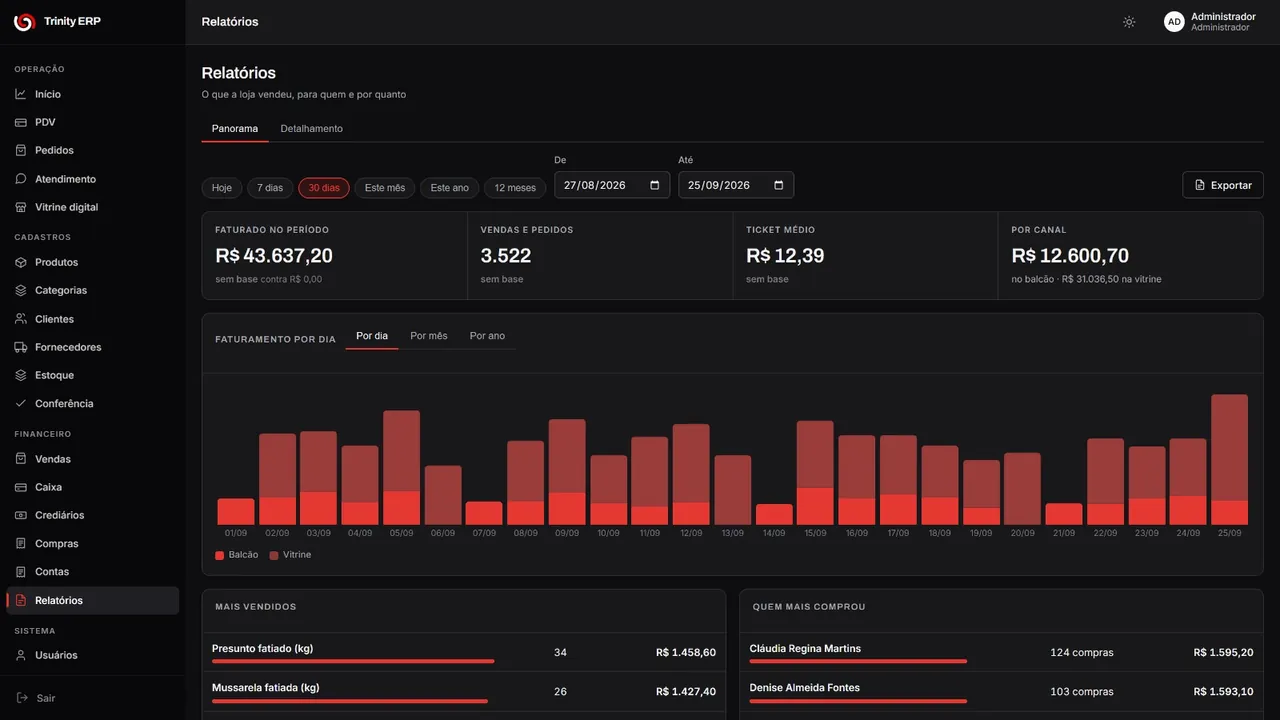Screen dimensions: 1280x720
Task: Click the Pedidos bag icon
Action: (21, 150)
